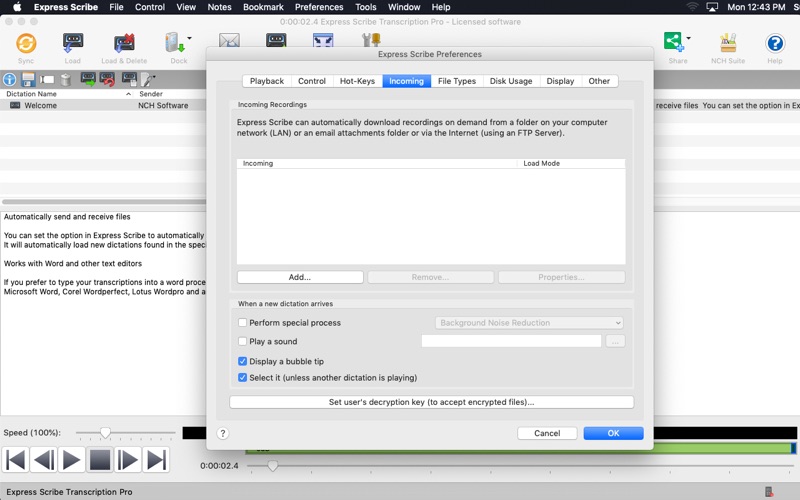The height and width of the screenshot is (500, 800).
Task: Adjust the Speed slider handle
Action: (x=105, y=433)
